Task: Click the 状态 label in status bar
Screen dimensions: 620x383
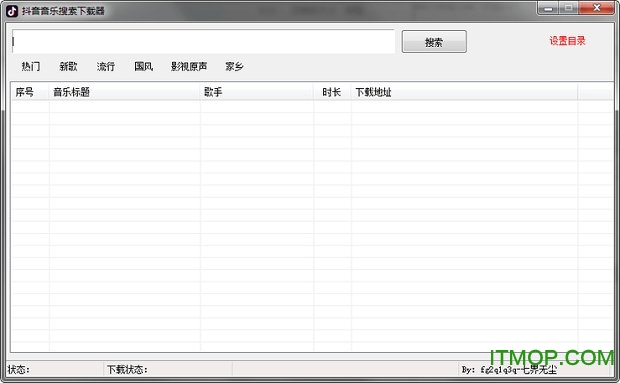Action: pos(19,370)
